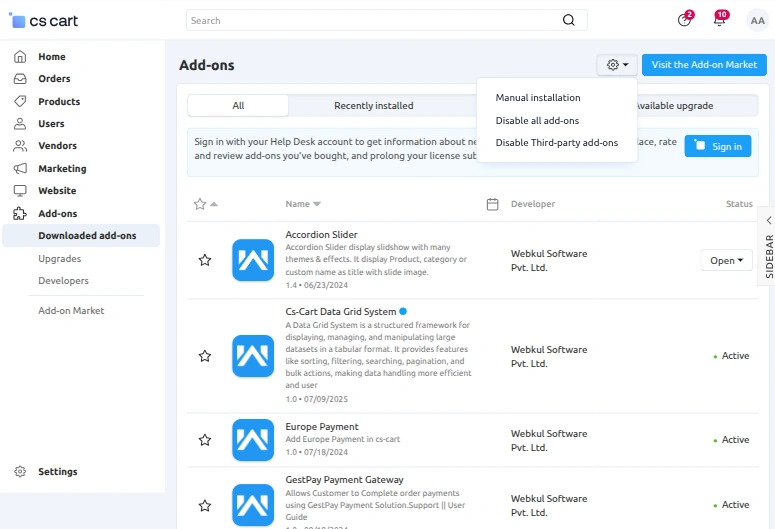775x529 pixels.
Task: Click the search magnifier icon
Action: (569, 20)
